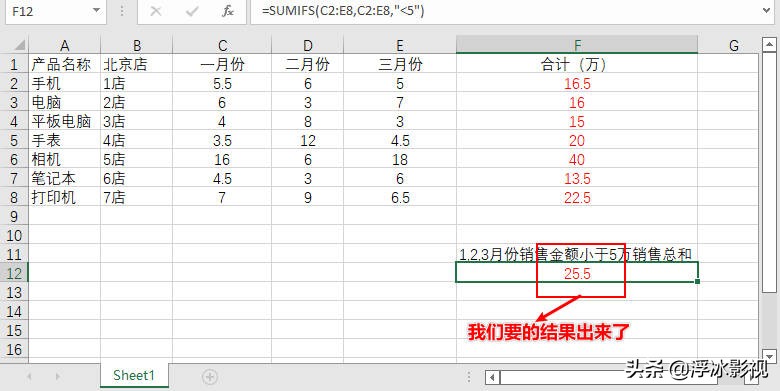Click the Select All corner triangle
This screenshot has width=780, height=391.
19,46
